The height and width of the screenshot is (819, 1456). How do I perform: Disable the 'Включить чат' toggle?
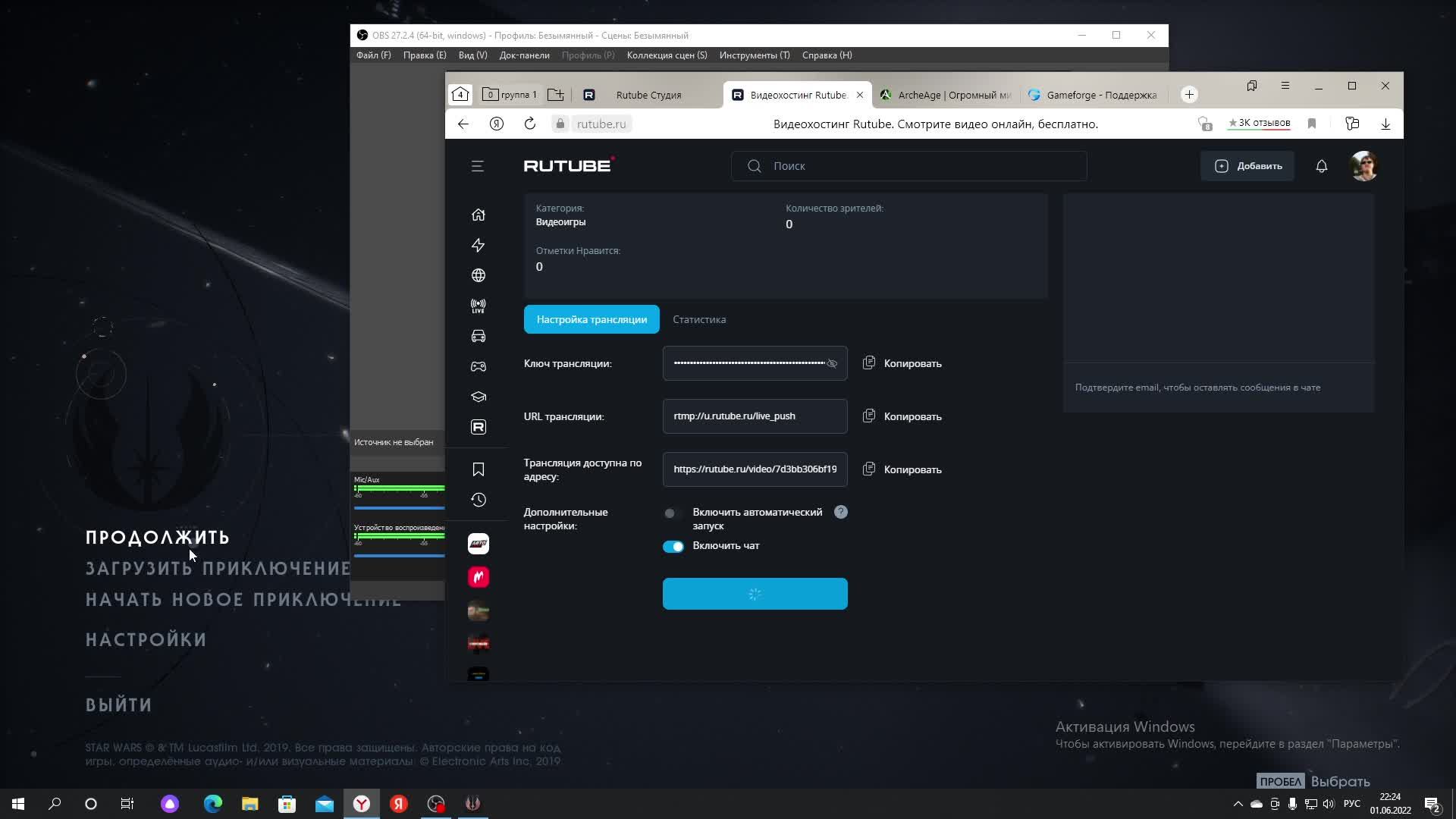673,546
